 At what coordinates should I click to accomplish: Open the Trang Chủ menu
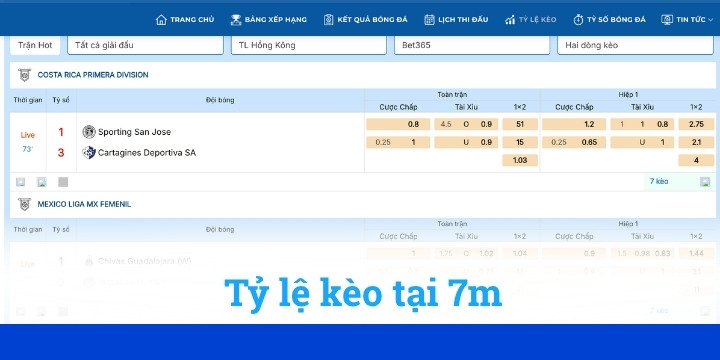185,20
